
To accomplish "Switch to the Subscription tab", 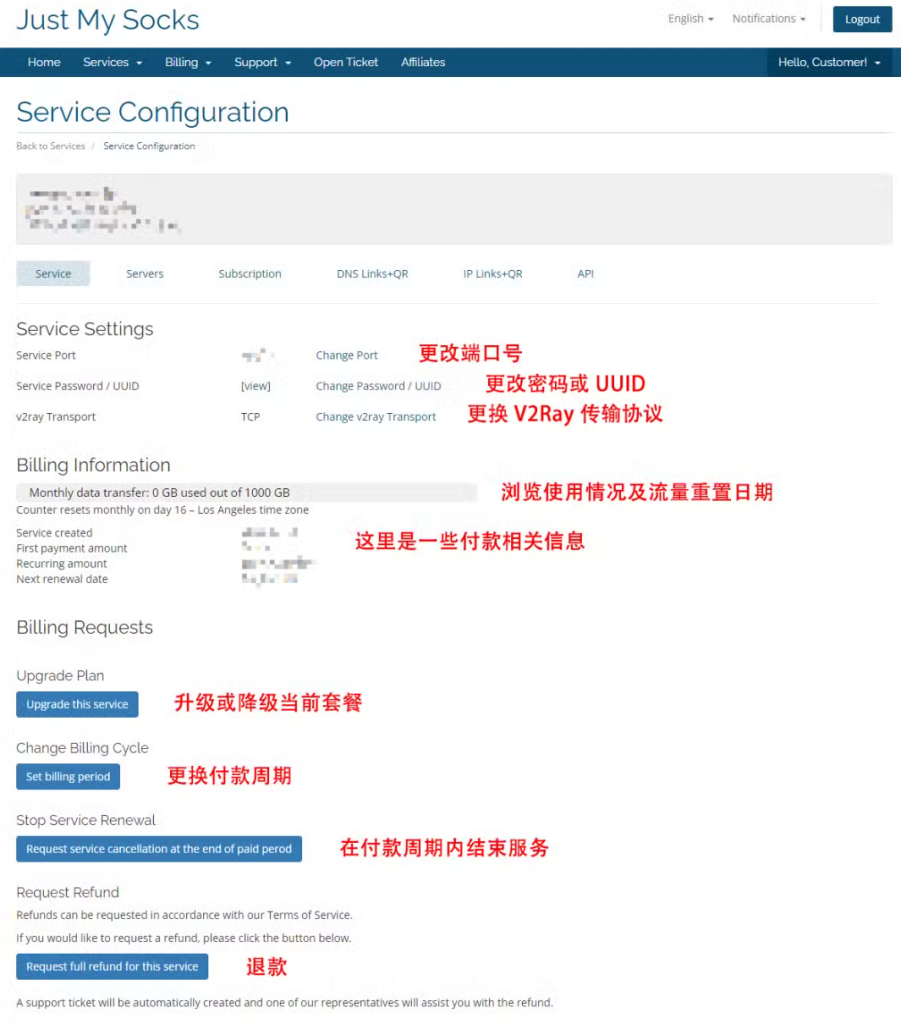I will click(250, 274).
